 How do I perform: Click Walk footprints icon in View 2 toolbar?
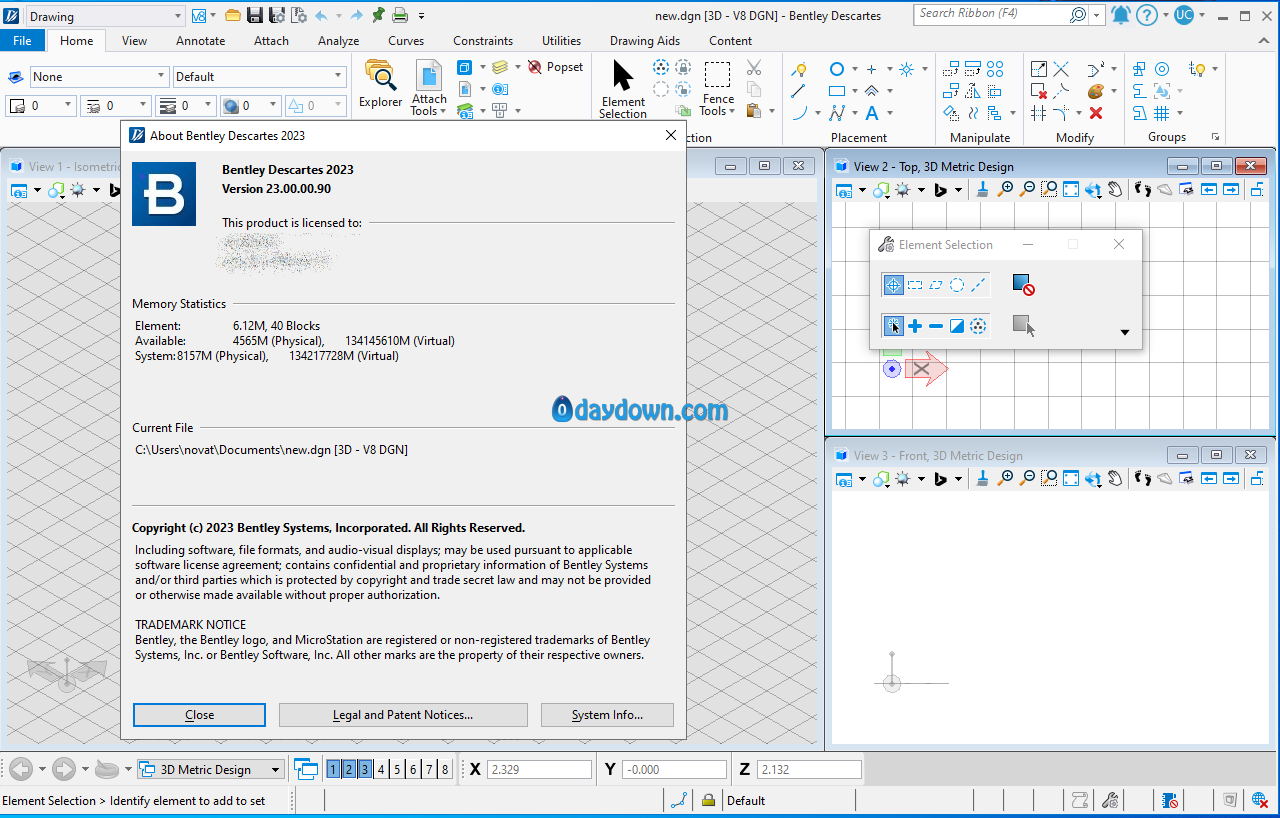coord(1143,189)
